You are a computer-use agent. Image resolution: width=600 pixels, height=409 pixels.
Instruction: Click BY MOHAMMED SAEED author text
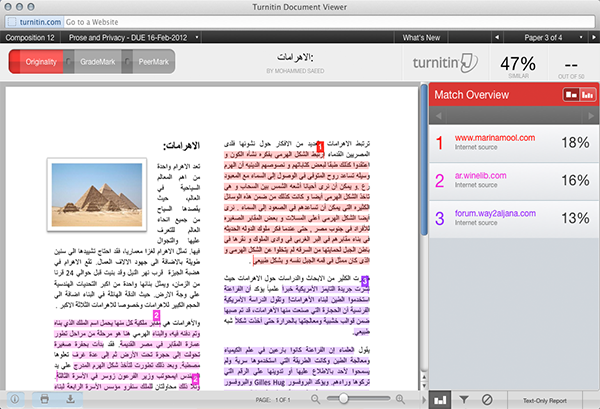coord(295,71)
